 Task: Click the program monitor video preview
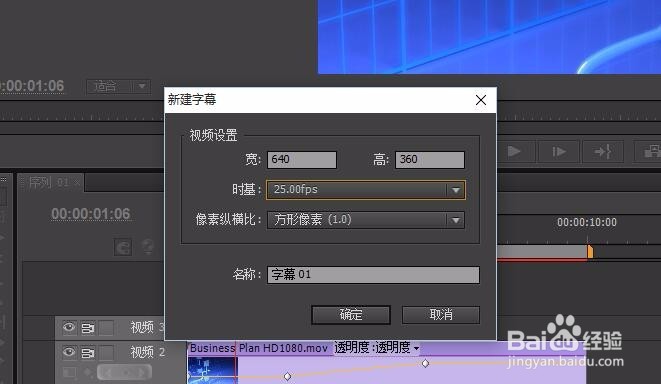[489, 37]
